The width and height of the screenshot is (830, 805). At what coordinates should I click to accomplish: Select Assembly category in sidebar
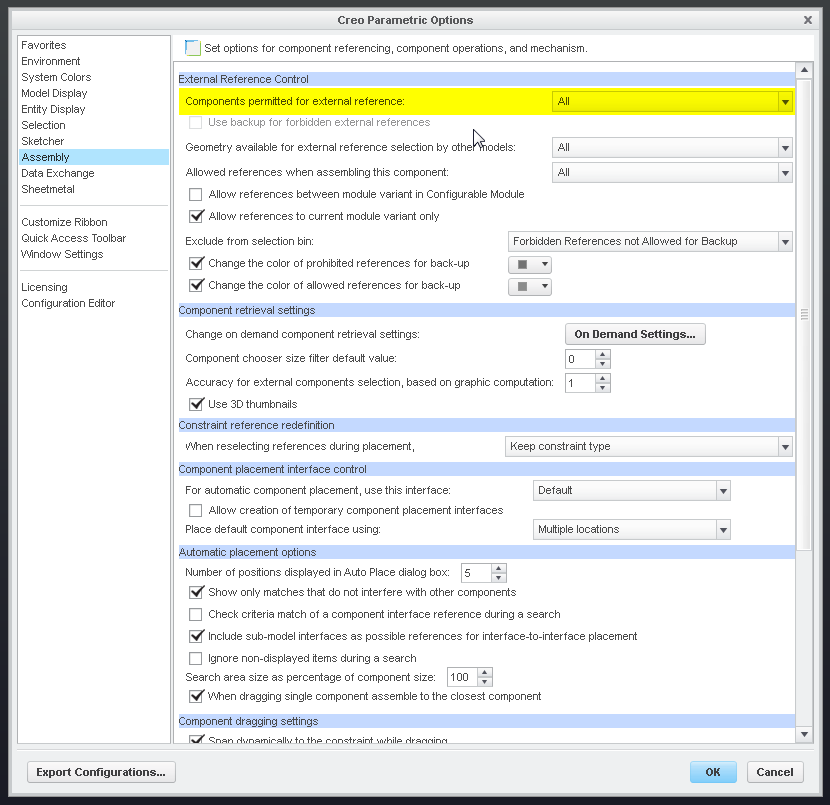[x=94, y=157]
